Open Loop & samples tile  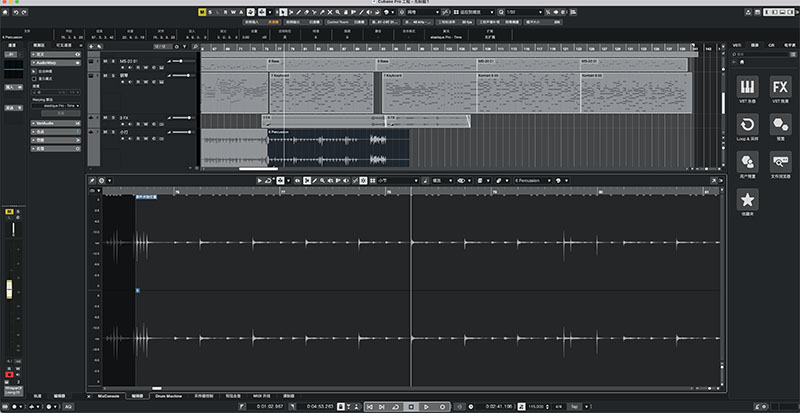747,124
